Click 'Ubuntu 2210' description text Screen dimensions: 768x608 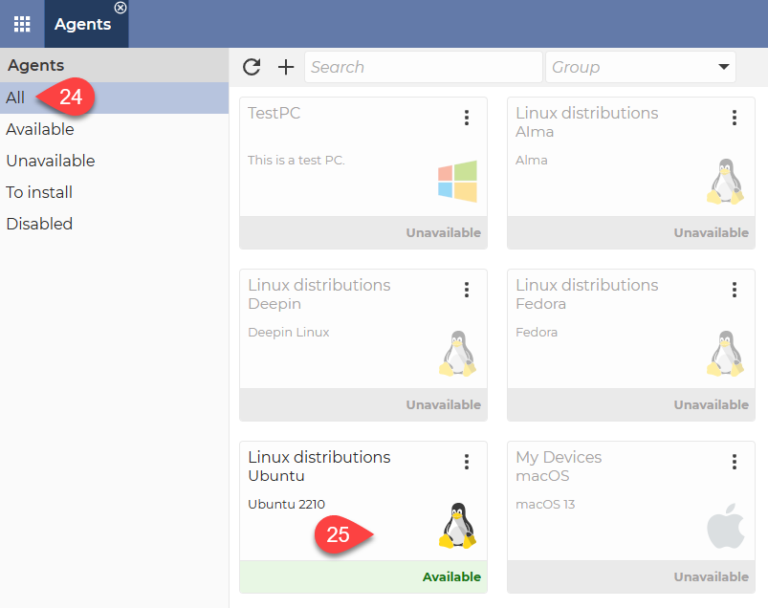point(287,504)
